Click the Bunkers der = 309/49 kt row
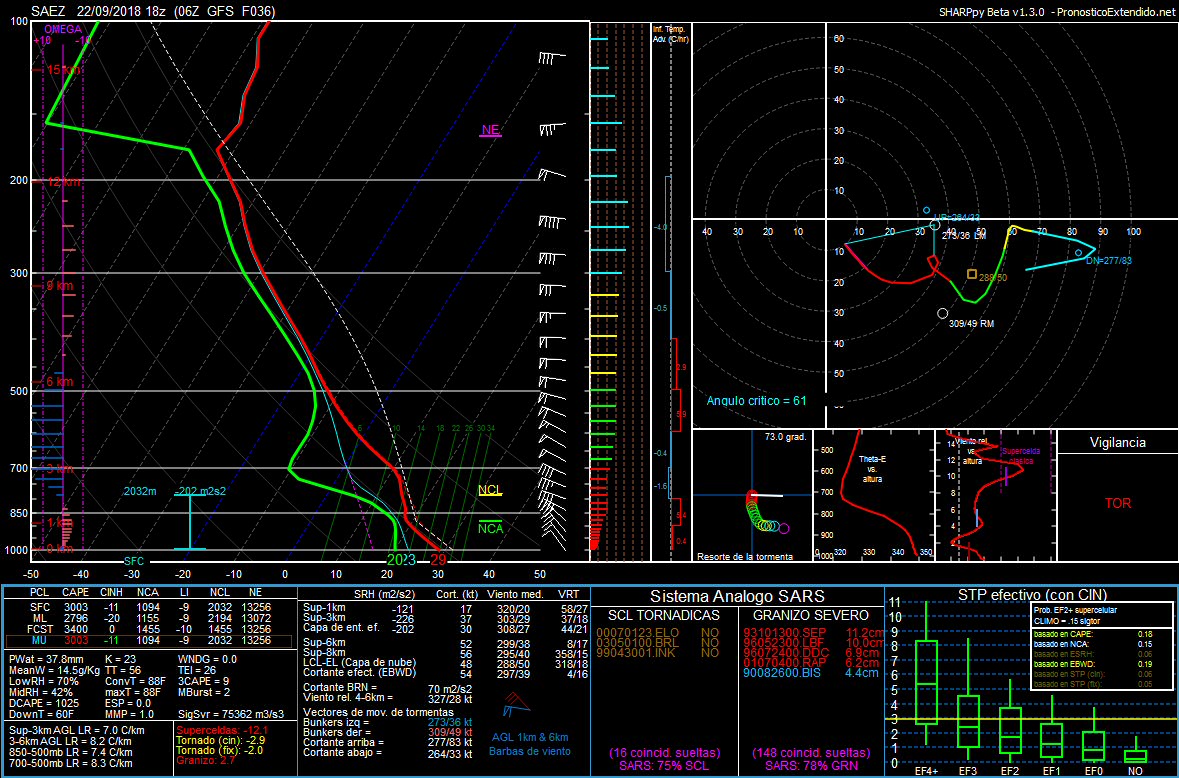 (387, 732)
